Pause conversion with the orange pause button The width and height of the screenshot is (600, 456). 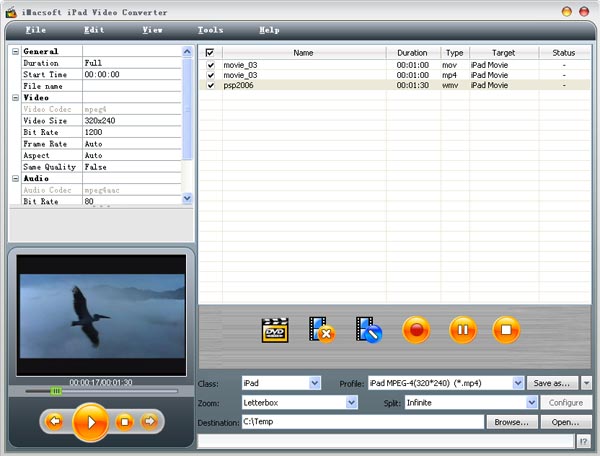(x=463, y=330)
